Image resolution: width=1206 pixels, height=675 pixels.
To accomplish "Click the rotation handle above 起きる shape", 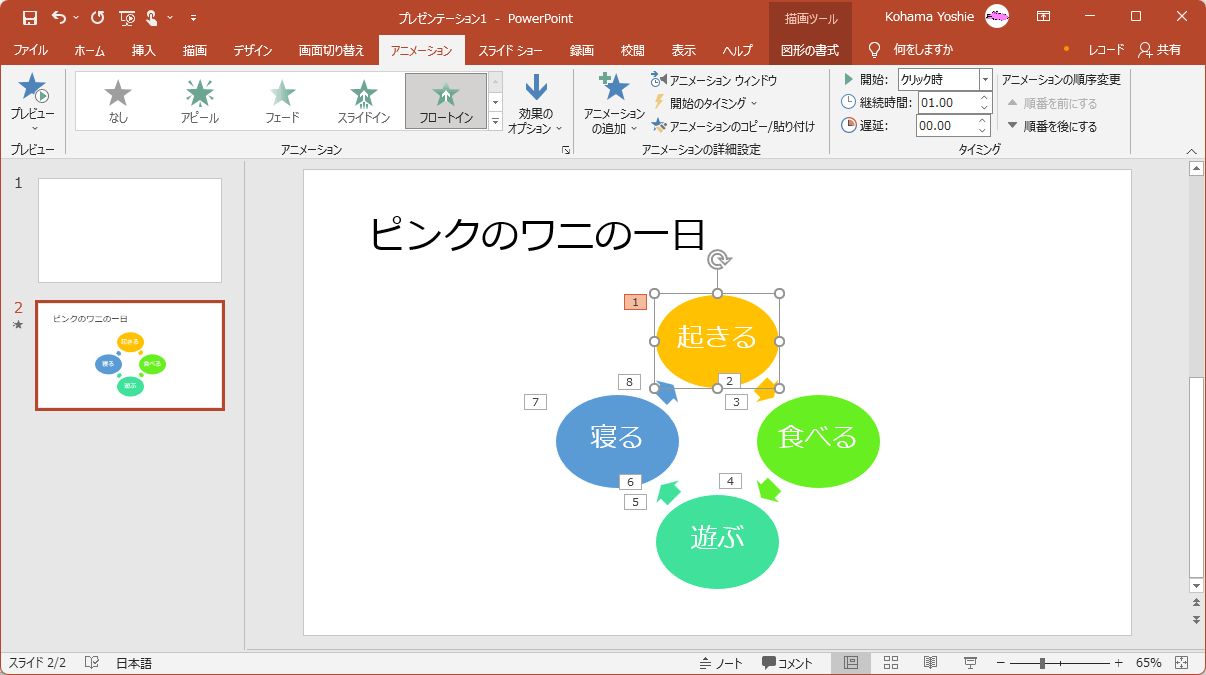I will 717,260.
